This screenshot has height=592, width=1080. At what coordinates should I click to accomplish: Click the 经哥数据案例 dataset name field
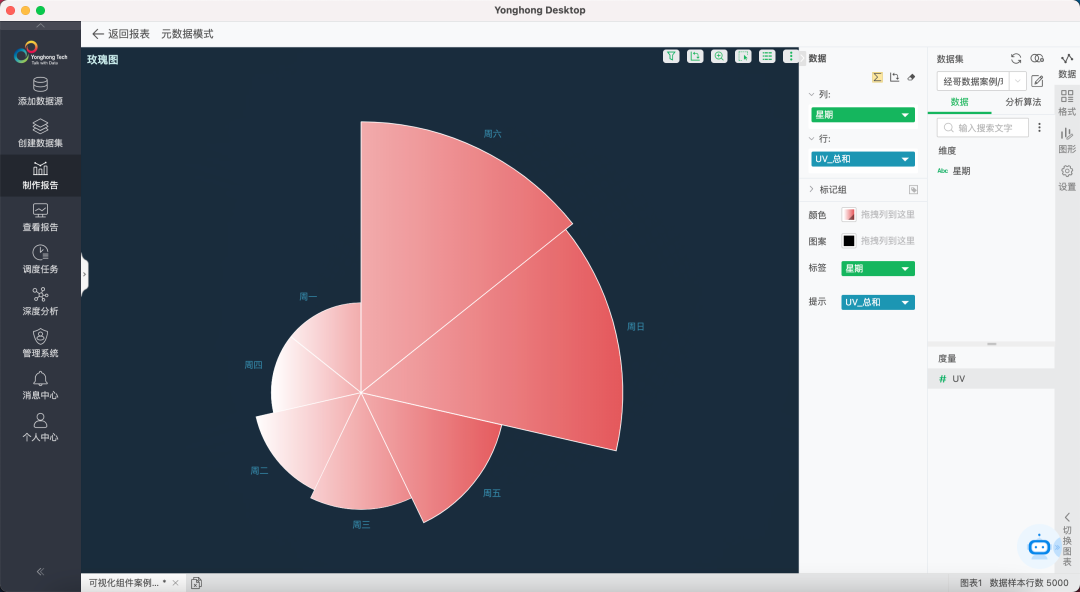click(x=973, y=81)
